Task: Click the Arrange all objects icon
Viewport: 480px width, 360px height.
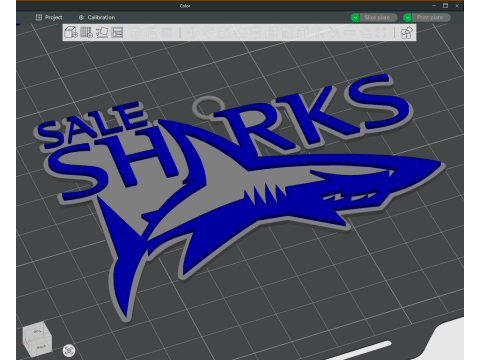Action: (117, 32)
